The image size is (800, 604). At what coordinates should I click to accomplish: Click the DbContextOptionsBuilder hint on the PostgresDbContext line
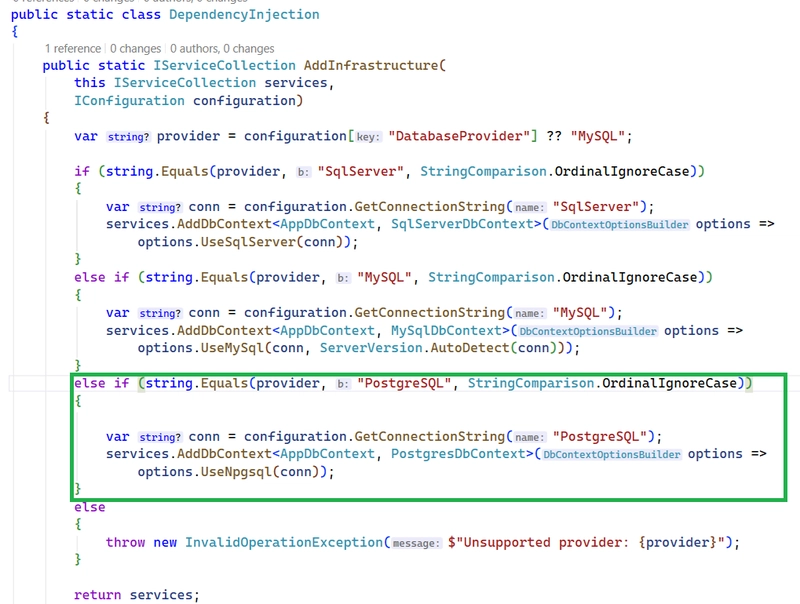pos(611,455)
